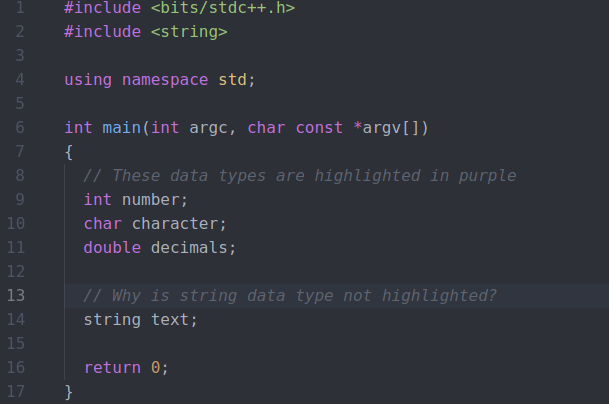
Task: Click the closing brace on line 17
Action: (69, 392)
